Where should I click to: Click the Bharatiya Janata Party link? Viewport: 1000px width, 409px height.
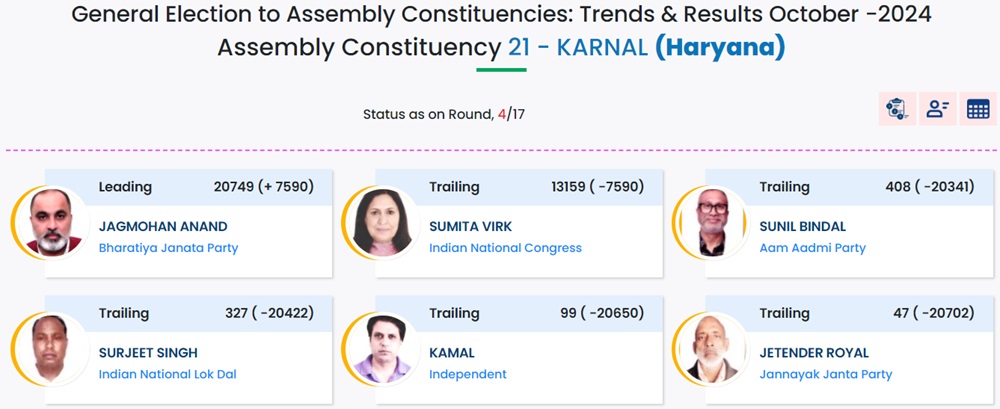pos(168,248)
